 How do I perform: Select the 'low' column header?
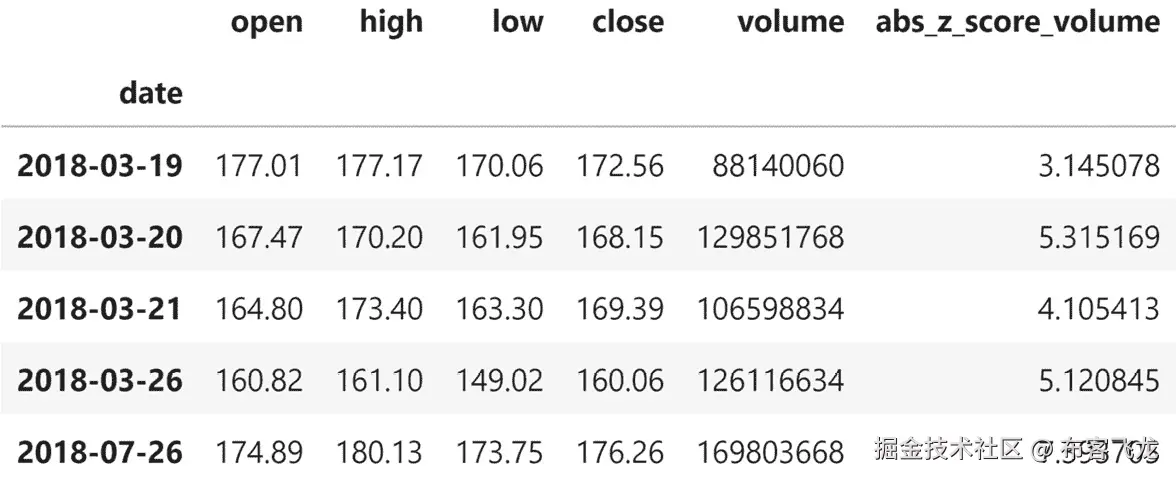coord(517,22)
